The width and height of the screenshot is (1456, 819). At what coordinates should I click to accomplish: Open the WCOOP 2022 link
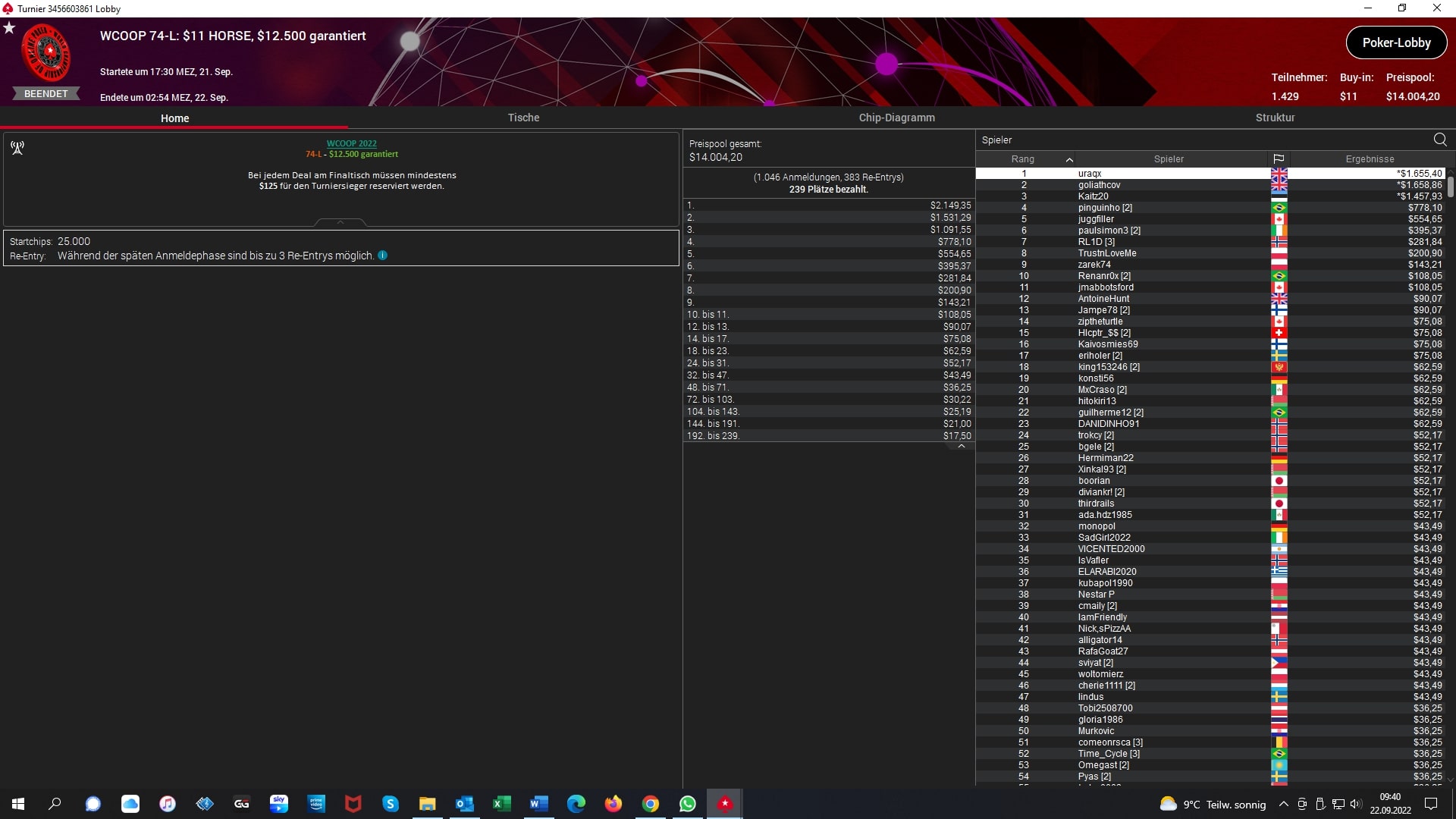coord(351,143)
